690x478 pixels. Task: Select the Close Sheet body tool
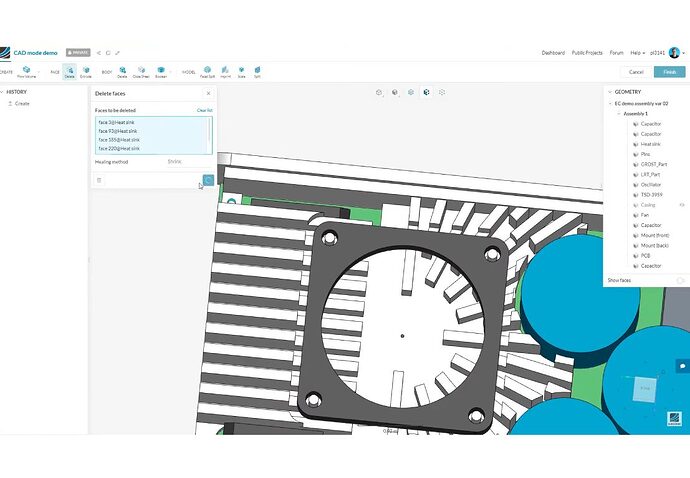141,72
